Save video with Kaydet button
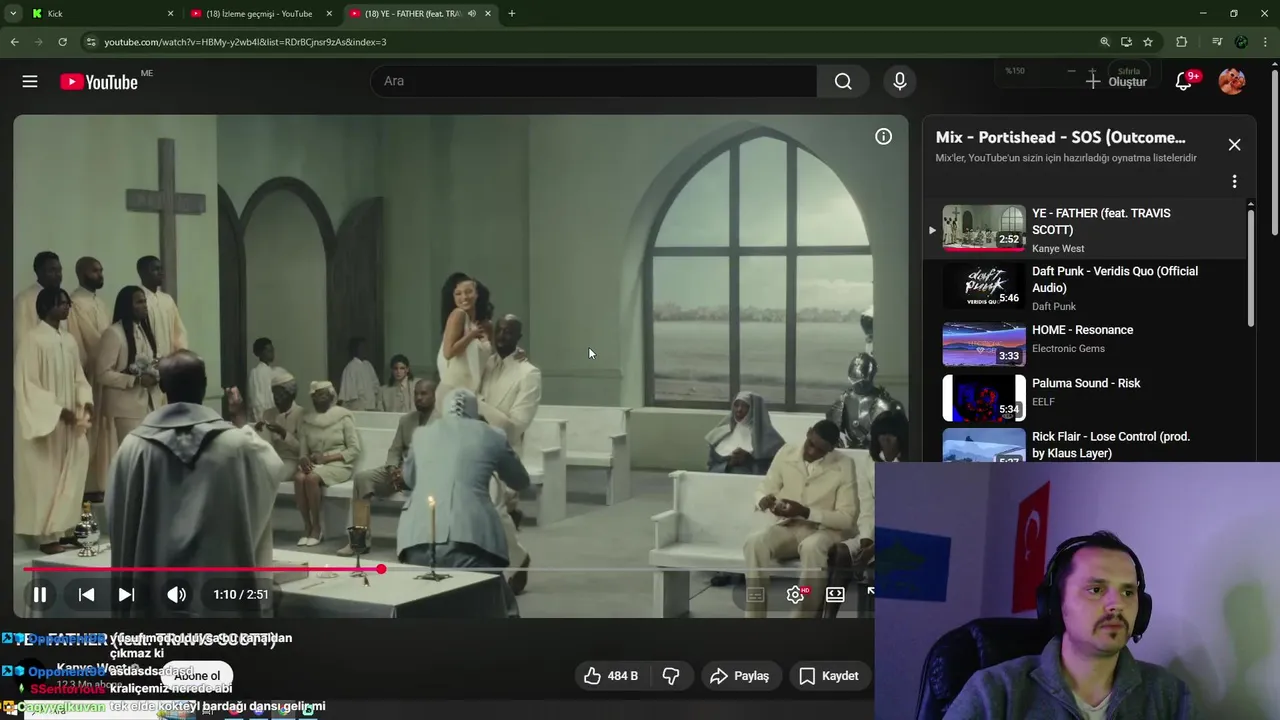Screen dimensions: 1280x720 (829, 676)
